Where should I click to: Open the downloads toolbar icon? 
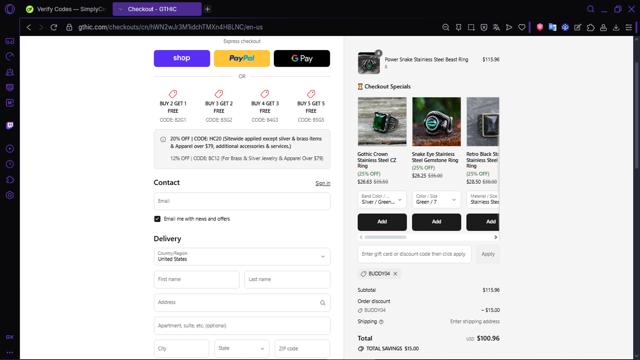[x=616, y=27]
